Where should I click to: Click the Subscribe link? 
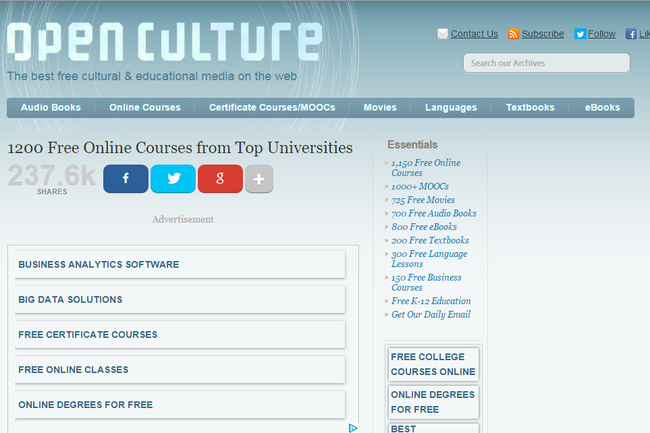[x=543, y=34]
